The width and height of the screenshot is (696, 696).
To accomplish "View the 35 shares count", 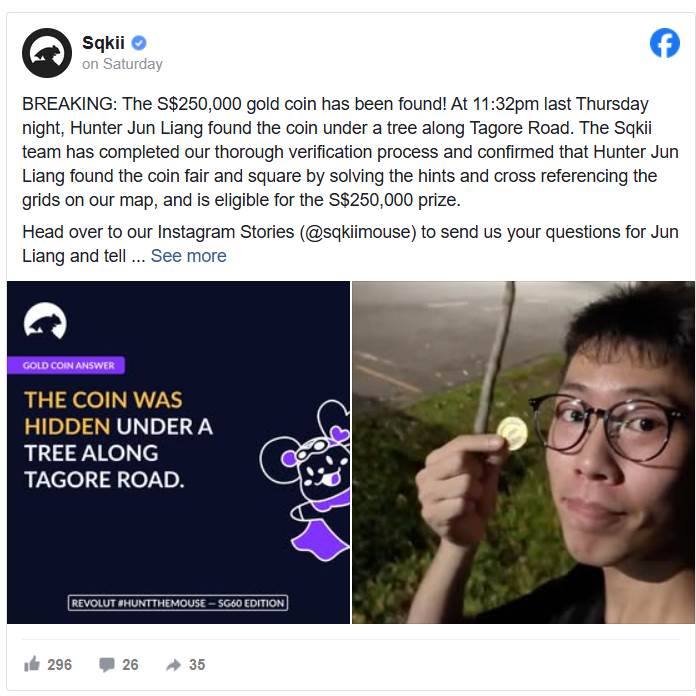I will coord(197,664).
